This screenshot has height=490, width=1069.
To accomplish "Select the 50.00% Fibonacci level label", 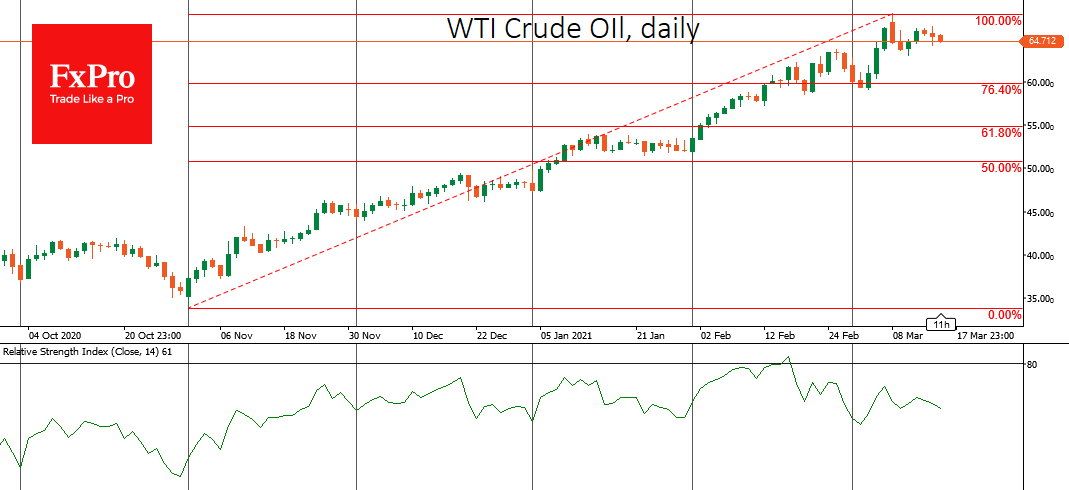I will click(x=1000, y=168).
